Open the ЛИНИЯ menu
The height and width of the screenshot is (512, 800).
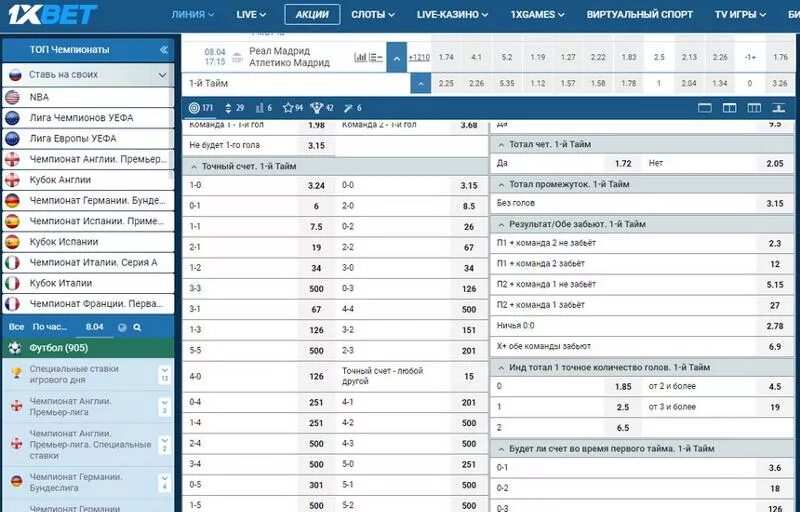click(192, 15)
